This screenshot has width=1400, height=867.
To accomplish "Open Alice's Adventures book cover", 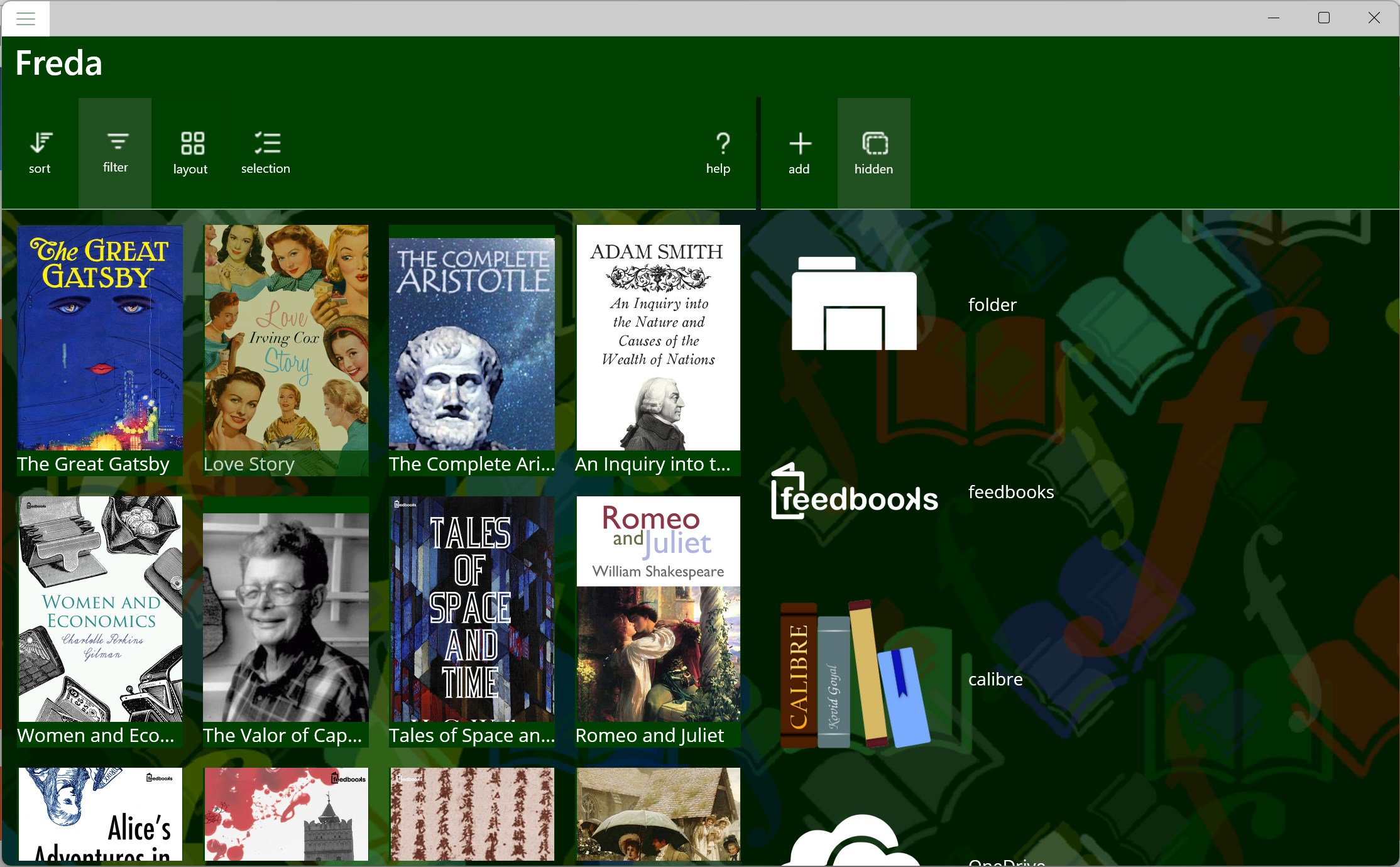I will click(99, 817).
